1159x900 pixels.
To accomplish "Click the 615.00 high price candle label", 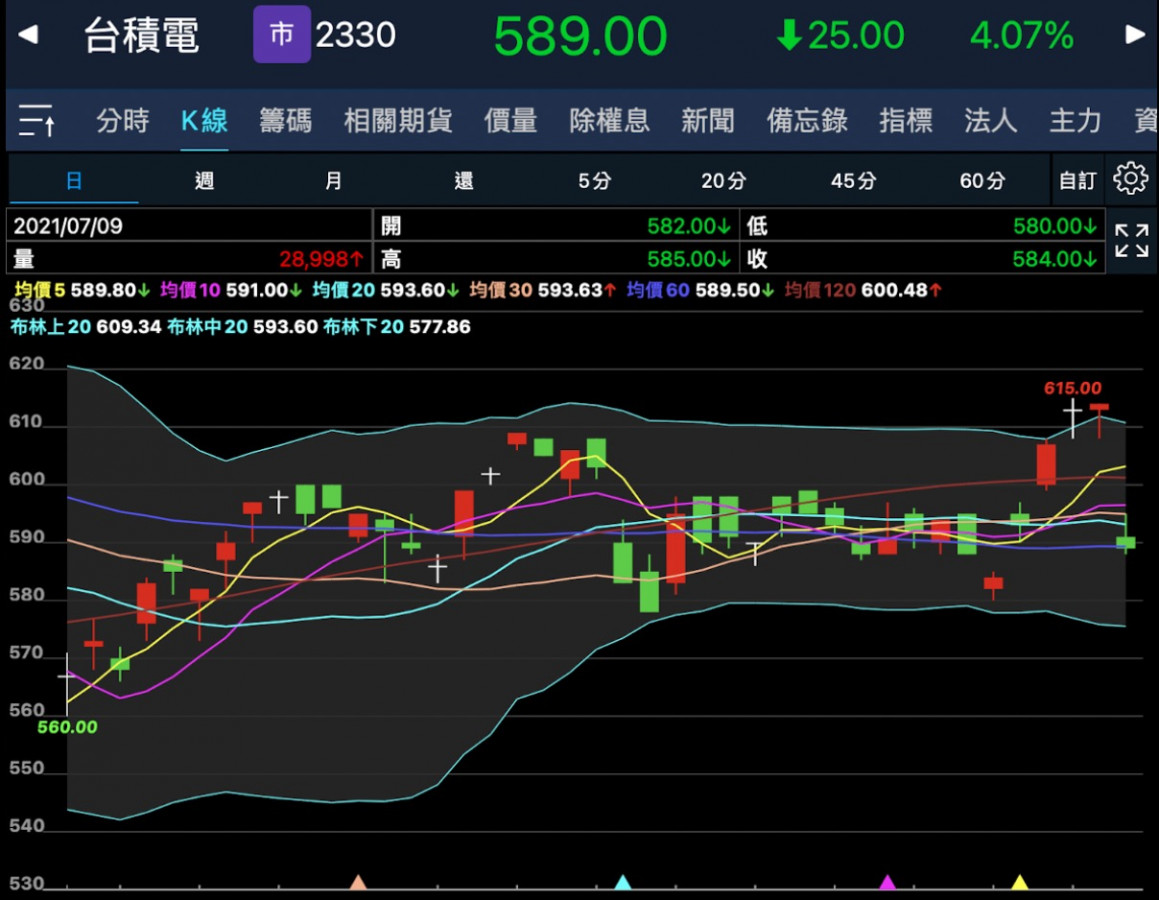I will [1072, 388].
